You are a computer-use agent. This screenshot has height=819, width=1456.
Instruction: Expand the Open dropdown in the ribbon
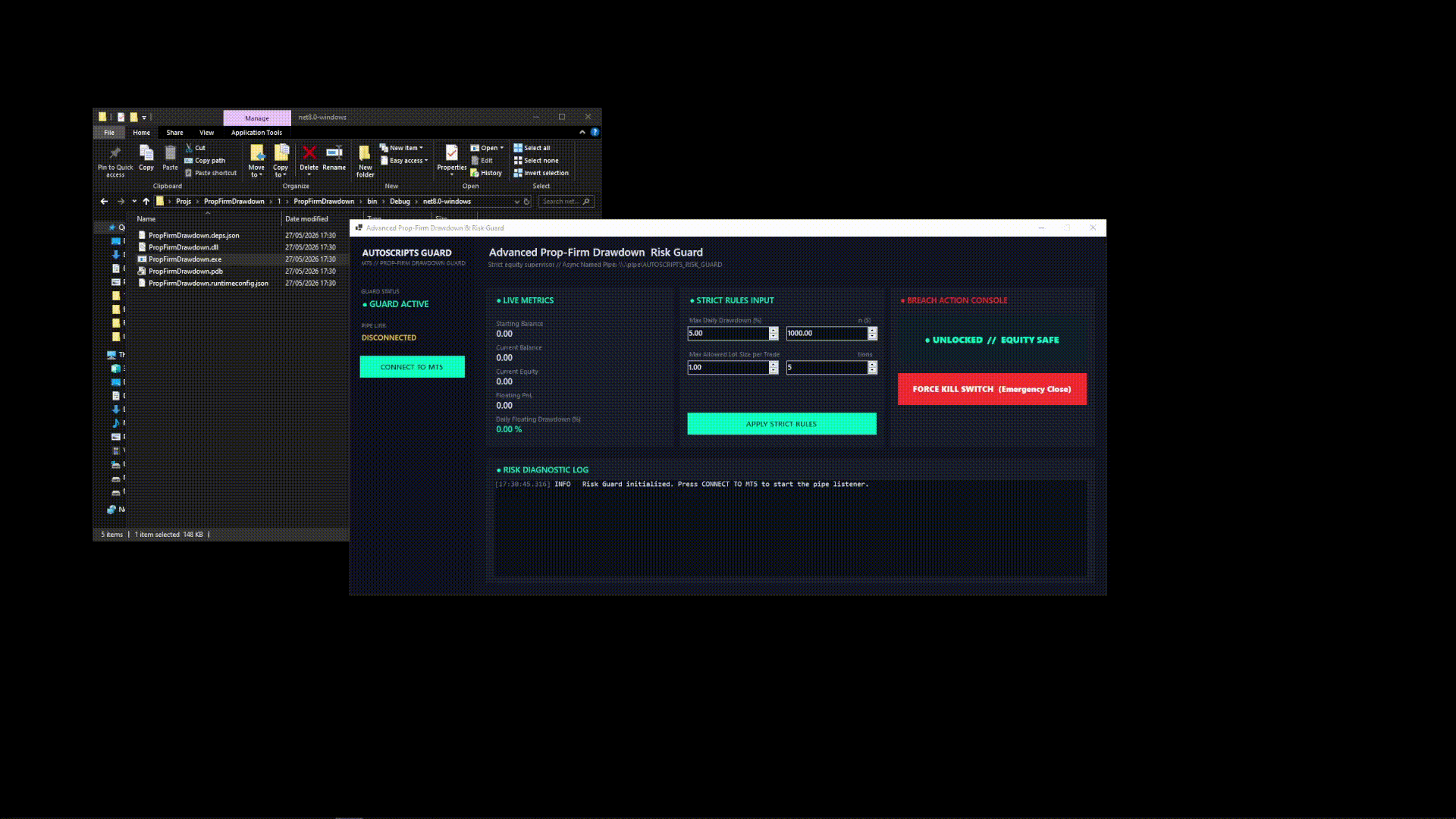[x=487, y=148]
